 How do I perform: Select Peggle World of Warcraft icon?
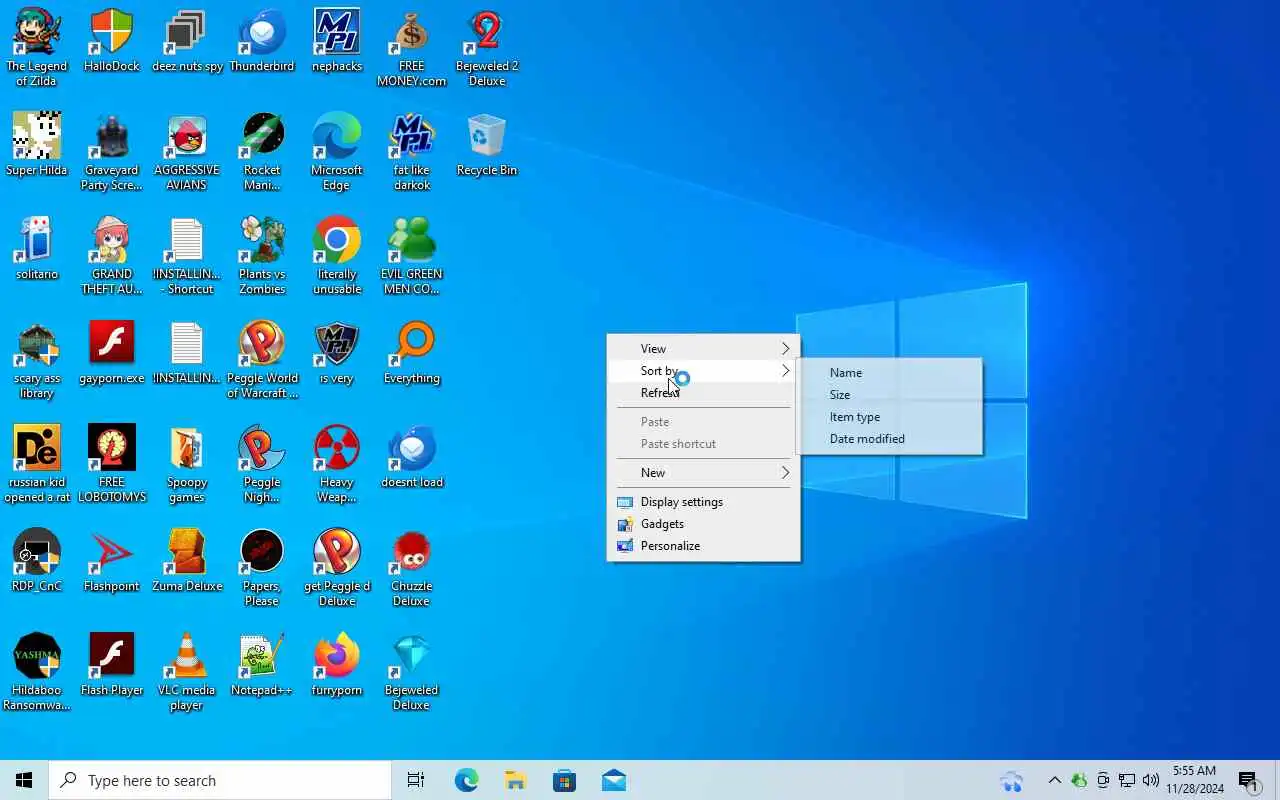click(262, 359)
